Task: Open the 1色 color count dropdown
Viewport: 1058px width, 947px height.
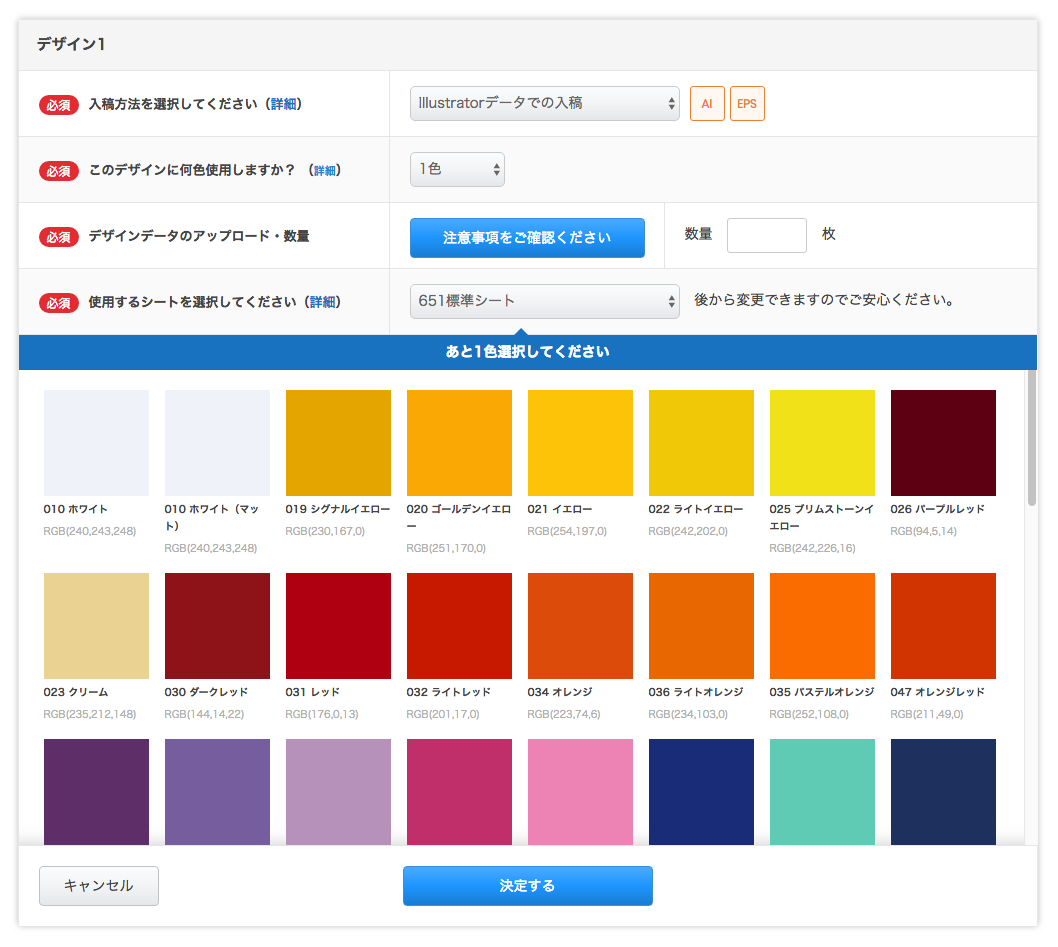Action: (x=457, y=169)
